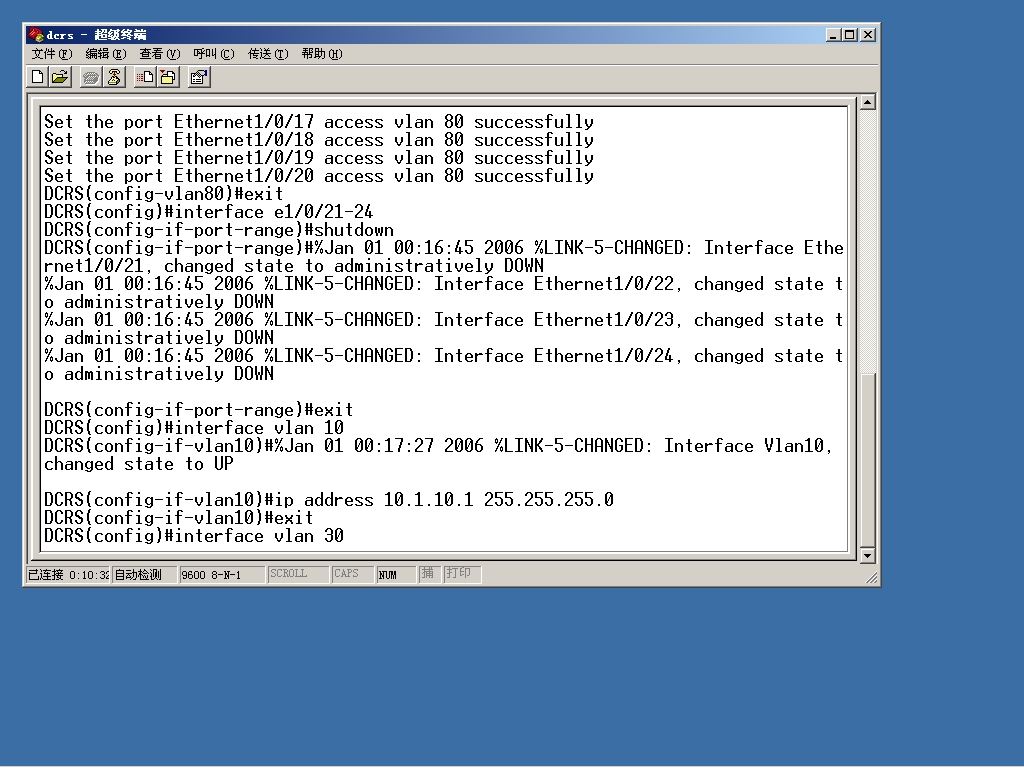The width and height of the screenshot is (1024, 768).
Task: Click the 'ip address 10.1.10.1 255.255.255.0' line
Action: click(x=328, y=500)
